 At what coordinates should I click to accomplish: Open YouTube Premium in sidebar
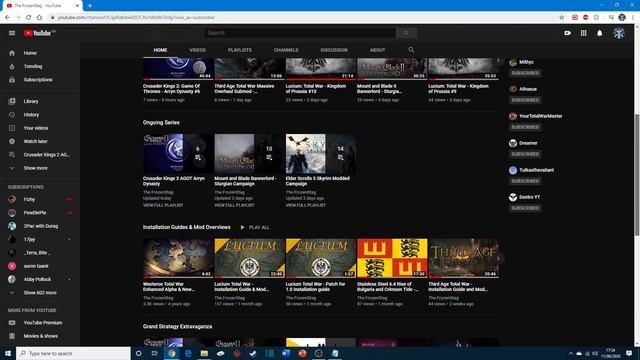pos(40,323)
